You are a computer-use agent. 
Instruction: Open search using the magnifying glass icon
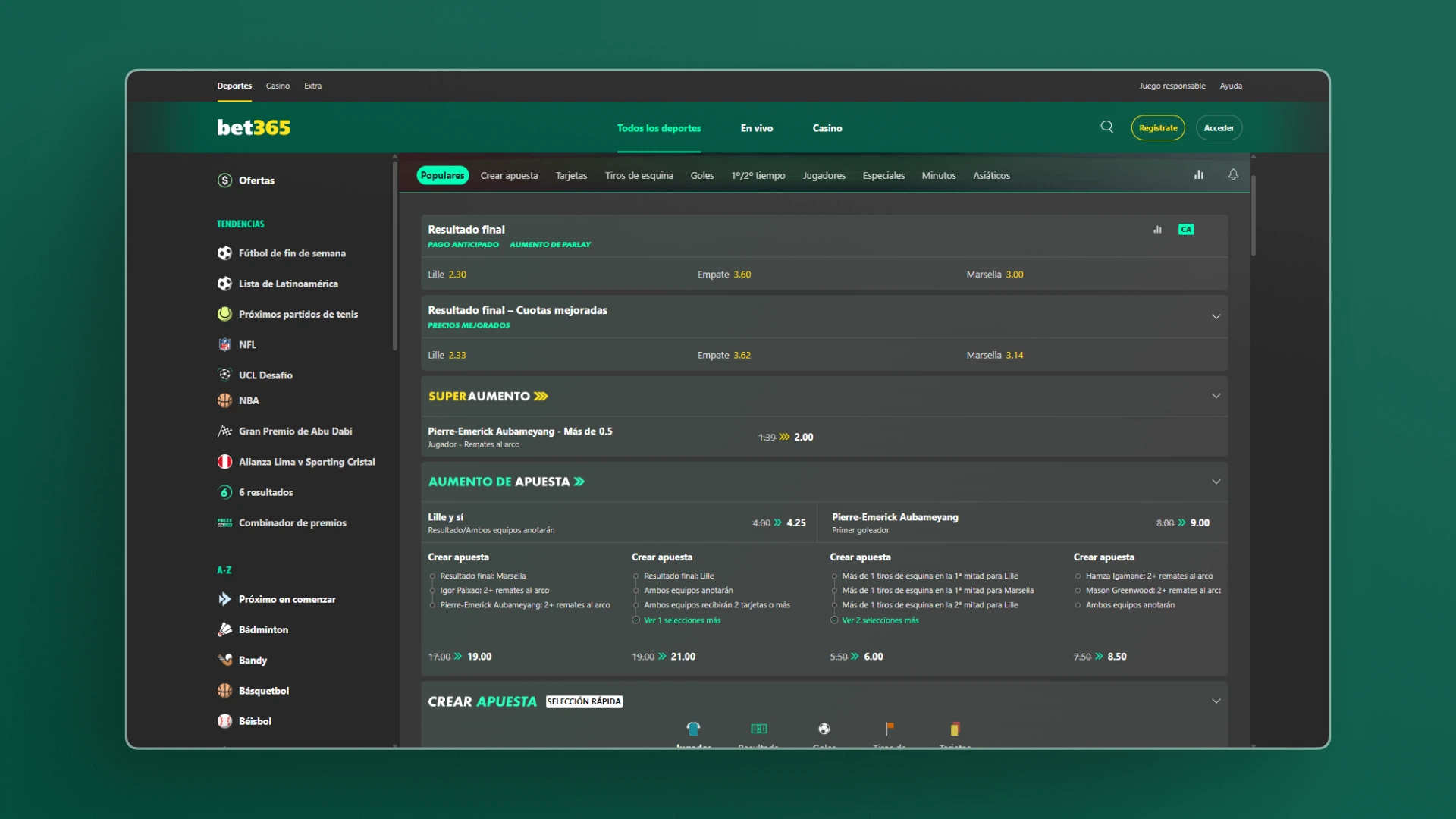1106,127
